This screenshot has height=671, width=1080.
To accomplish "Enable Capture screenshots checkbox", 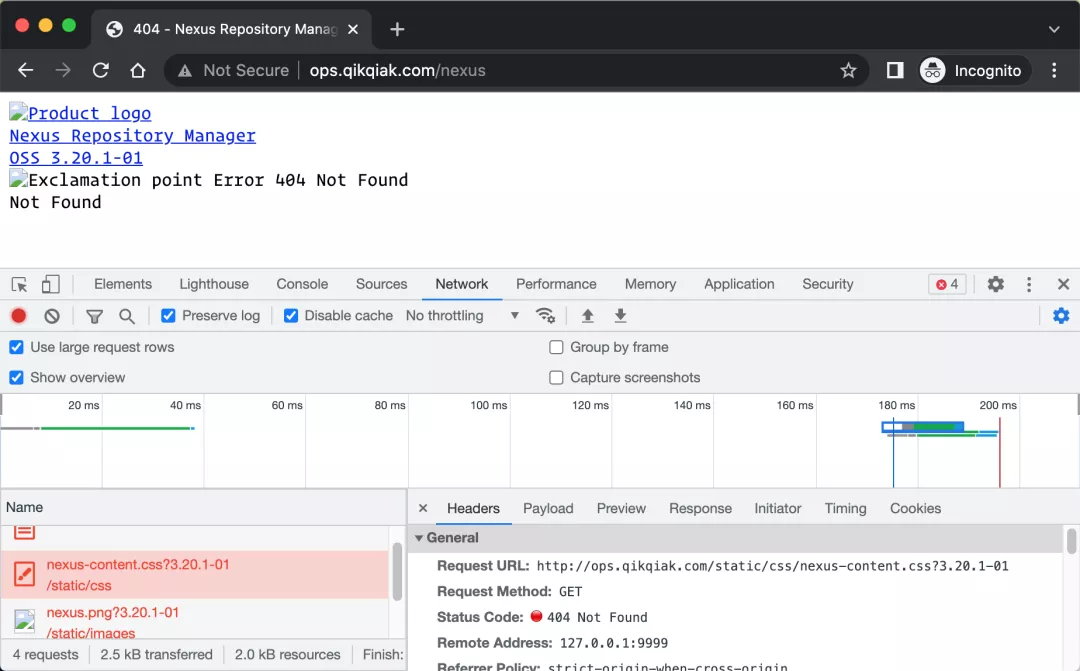I will pyautogui.click(x=557, y=378).
